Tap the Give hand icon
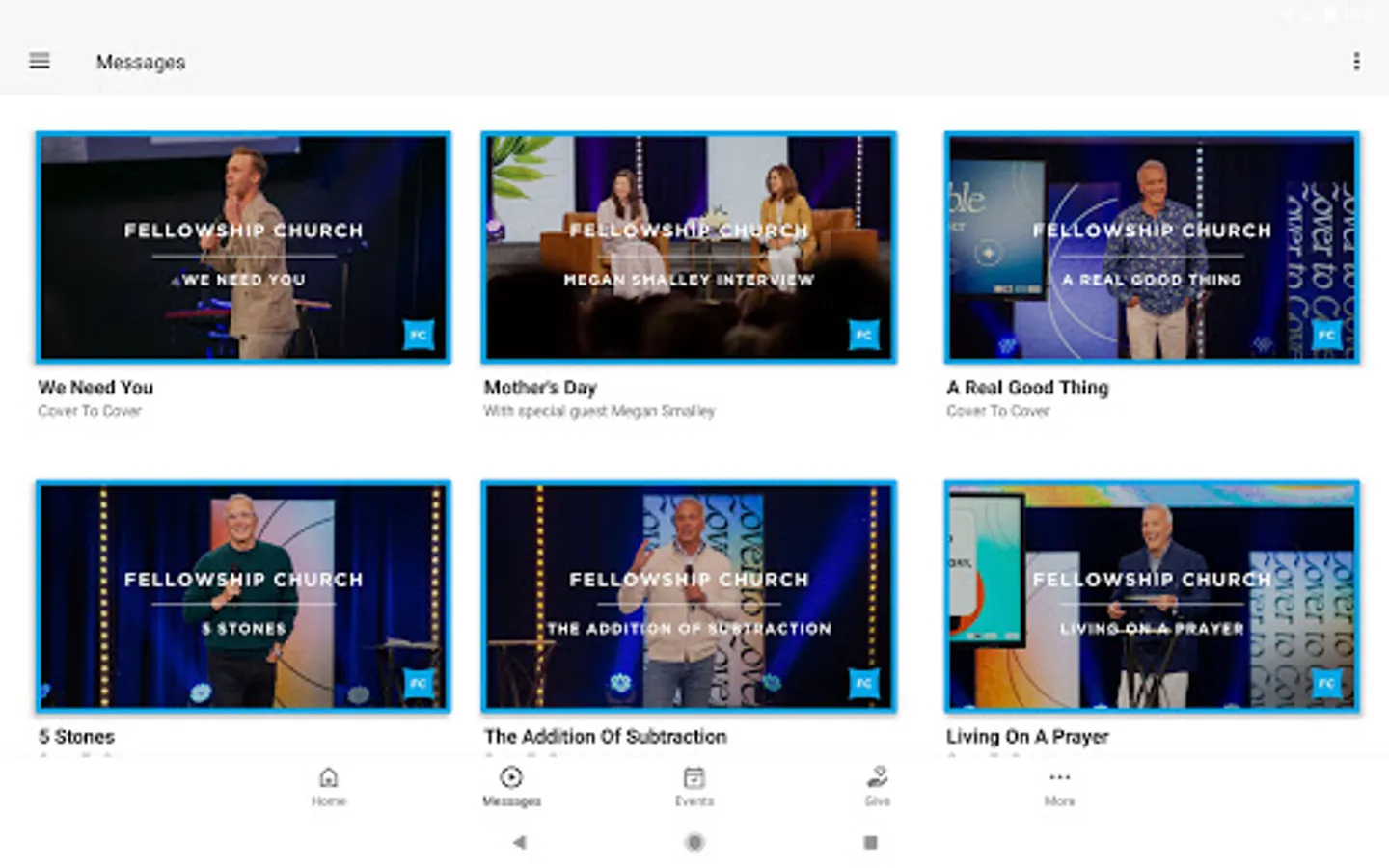1389x868 pixels. coord(877,777)
